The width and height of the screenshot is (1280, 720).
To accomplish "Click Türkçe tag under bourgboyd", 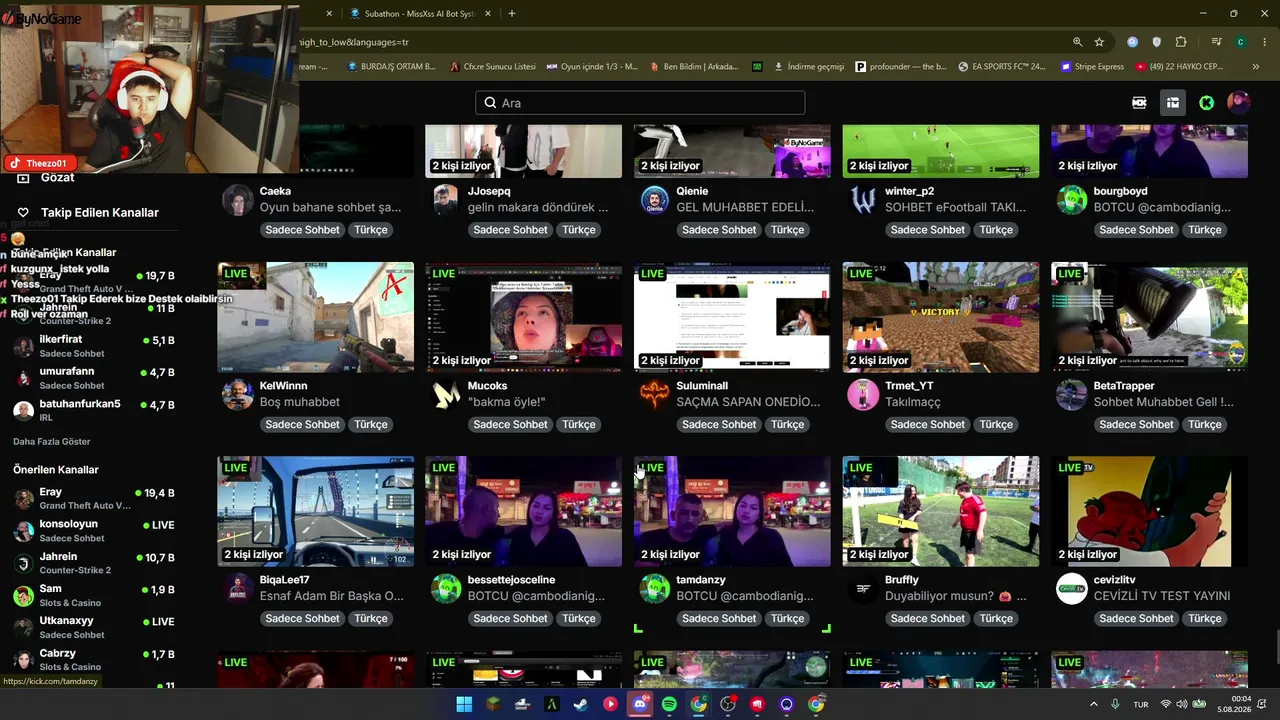I will point(1204,229).
